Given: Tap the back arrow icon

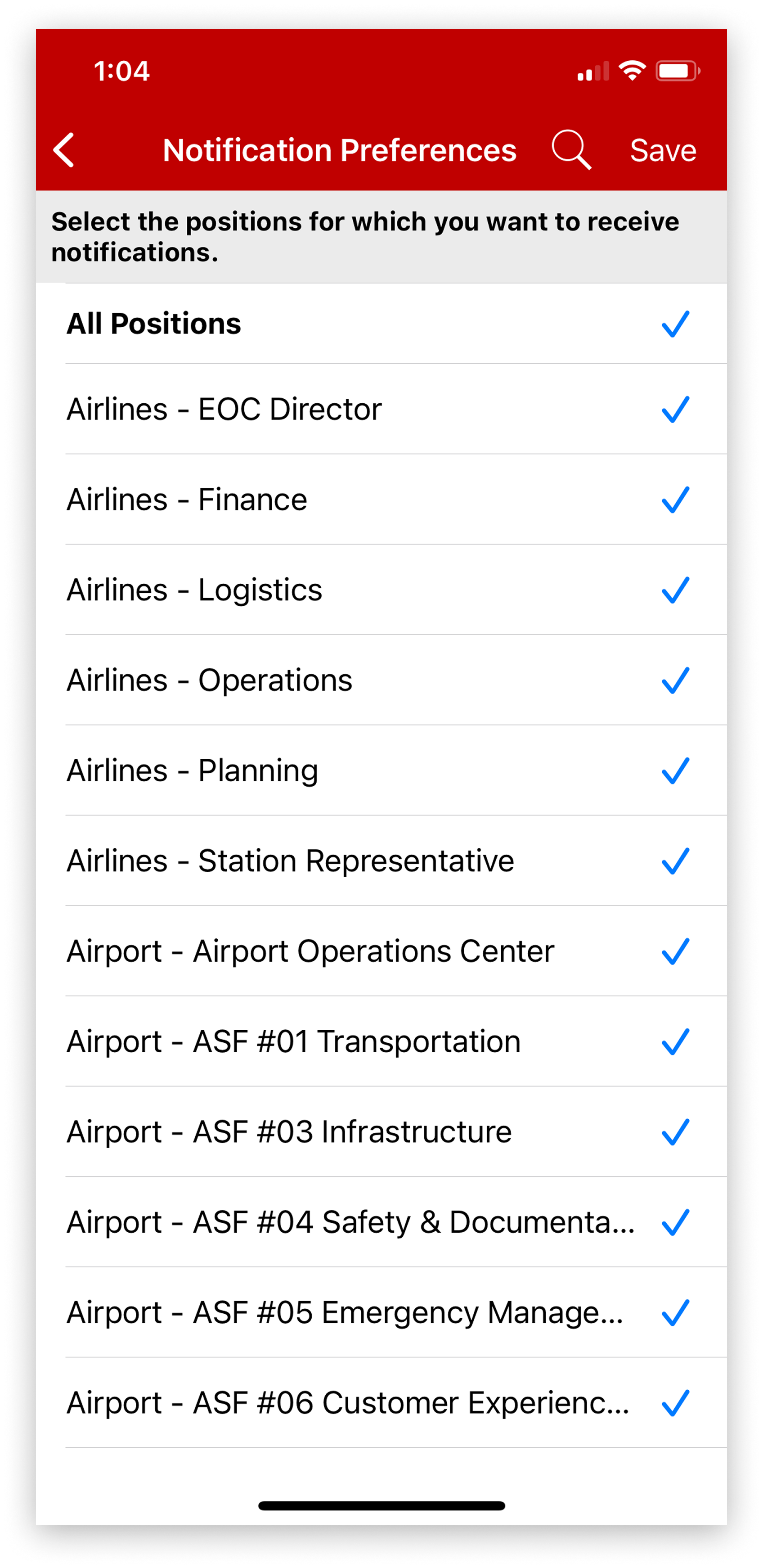Looking at the screenshot, I should coord(64,150).
